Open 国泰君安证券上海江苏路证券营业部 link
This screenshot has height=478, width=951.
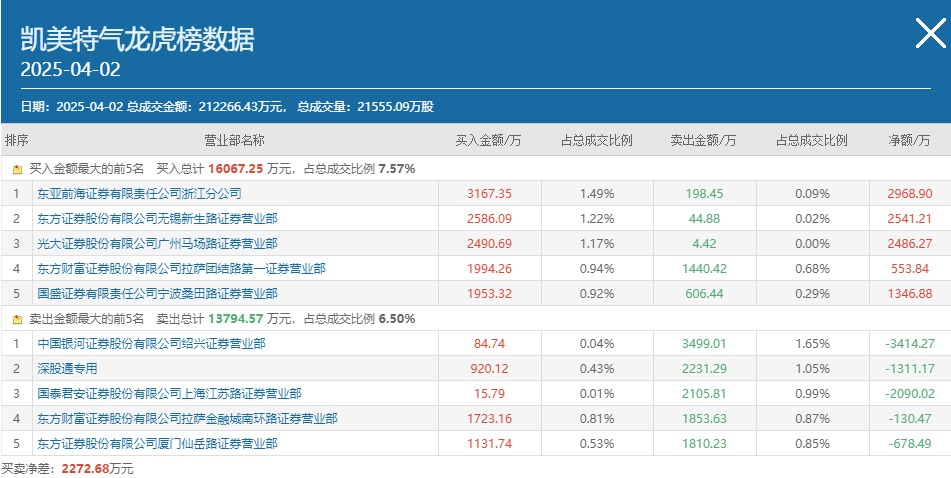click(169, 394)
